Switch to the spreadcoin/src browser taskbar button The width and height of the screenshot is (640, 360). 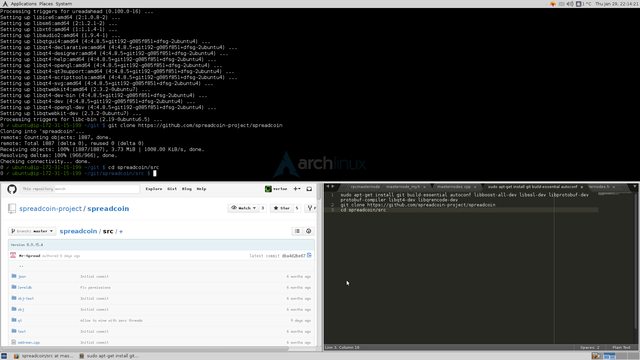click(43, 356)
